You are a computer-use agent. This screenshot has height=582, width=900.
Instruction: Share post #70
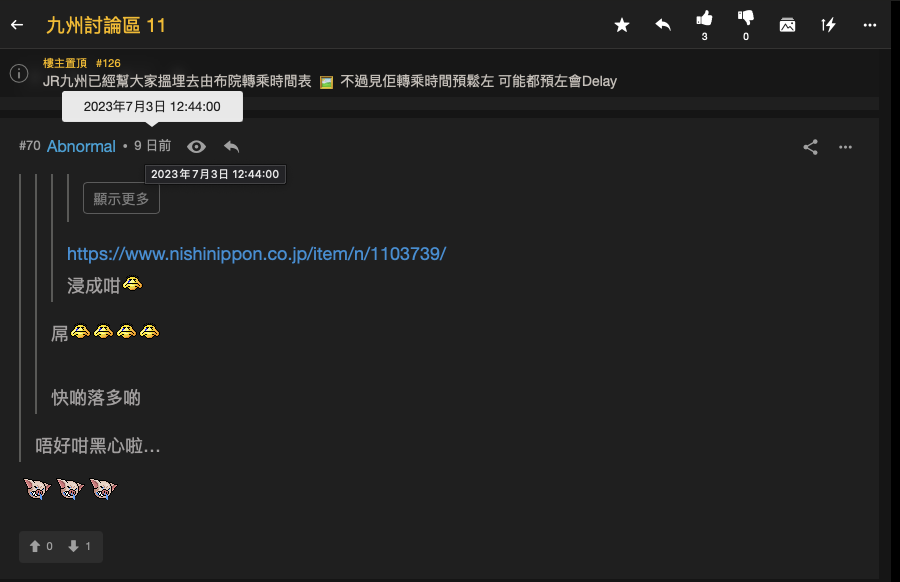[810, 147]
